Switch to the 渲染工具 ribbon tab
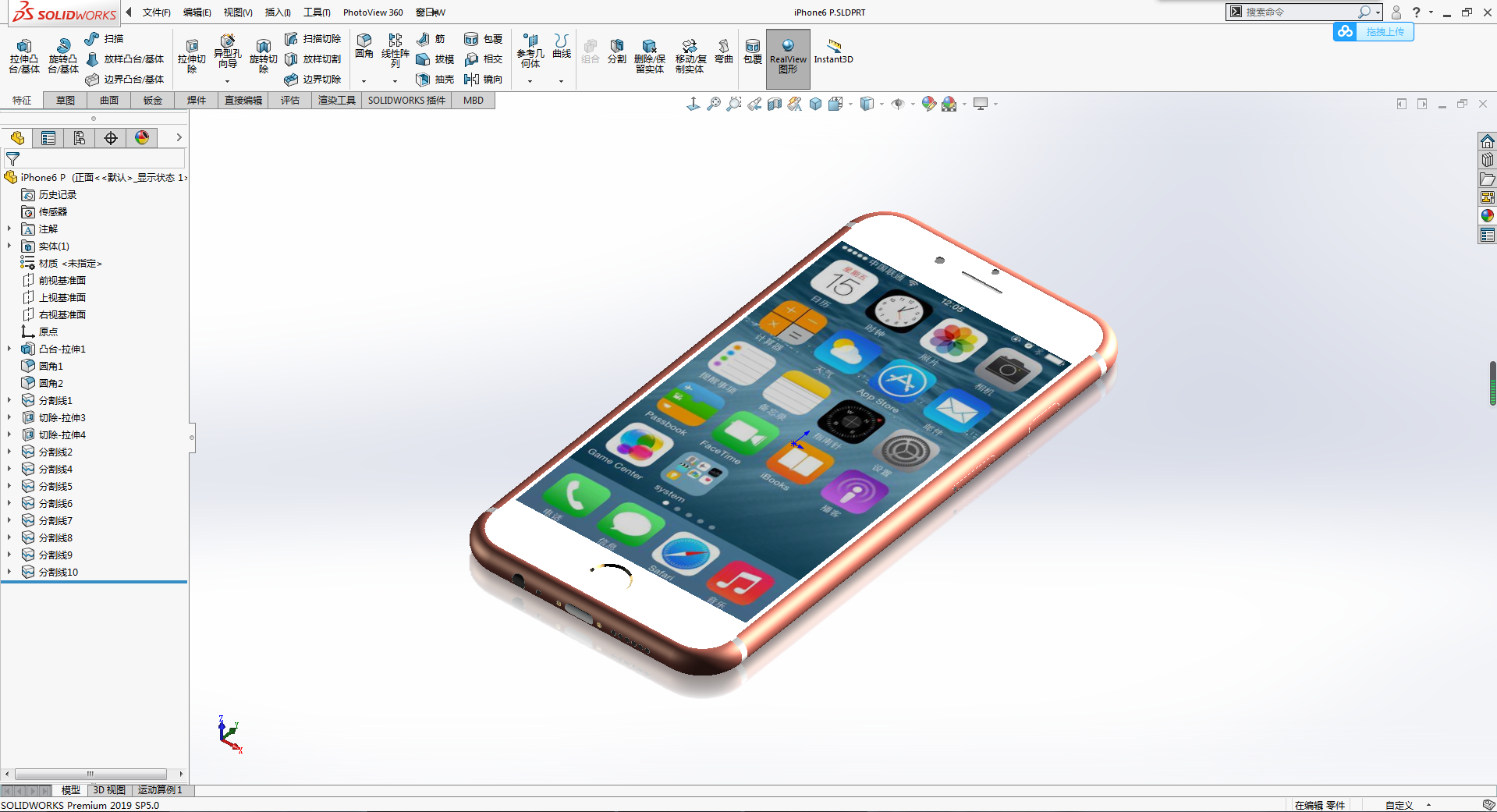The image size is (1497, 812). click(x=336, y=100)
